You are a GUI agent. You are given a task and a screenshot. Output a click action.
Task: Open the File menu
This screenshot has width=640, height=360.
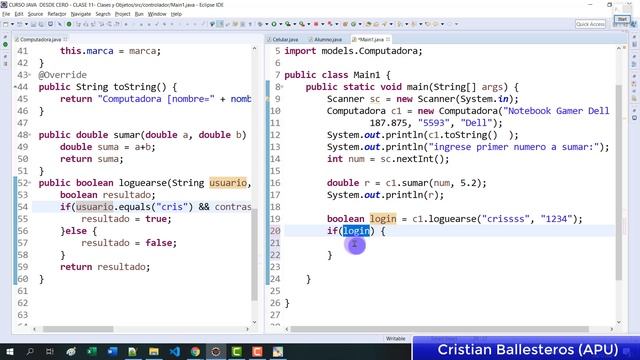6,14
